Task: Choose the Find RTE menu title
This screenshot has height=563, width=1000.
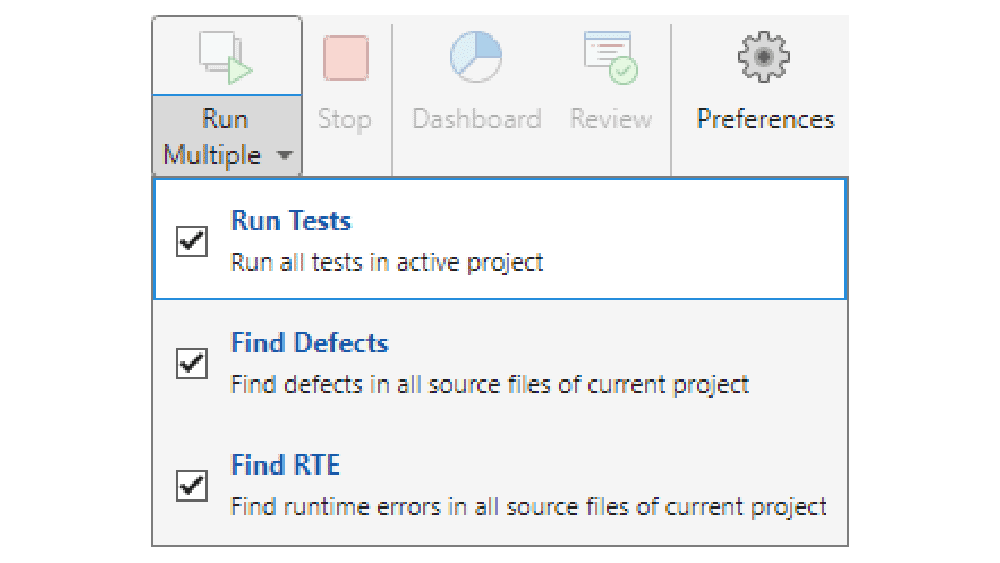Action: click(285, 465)
